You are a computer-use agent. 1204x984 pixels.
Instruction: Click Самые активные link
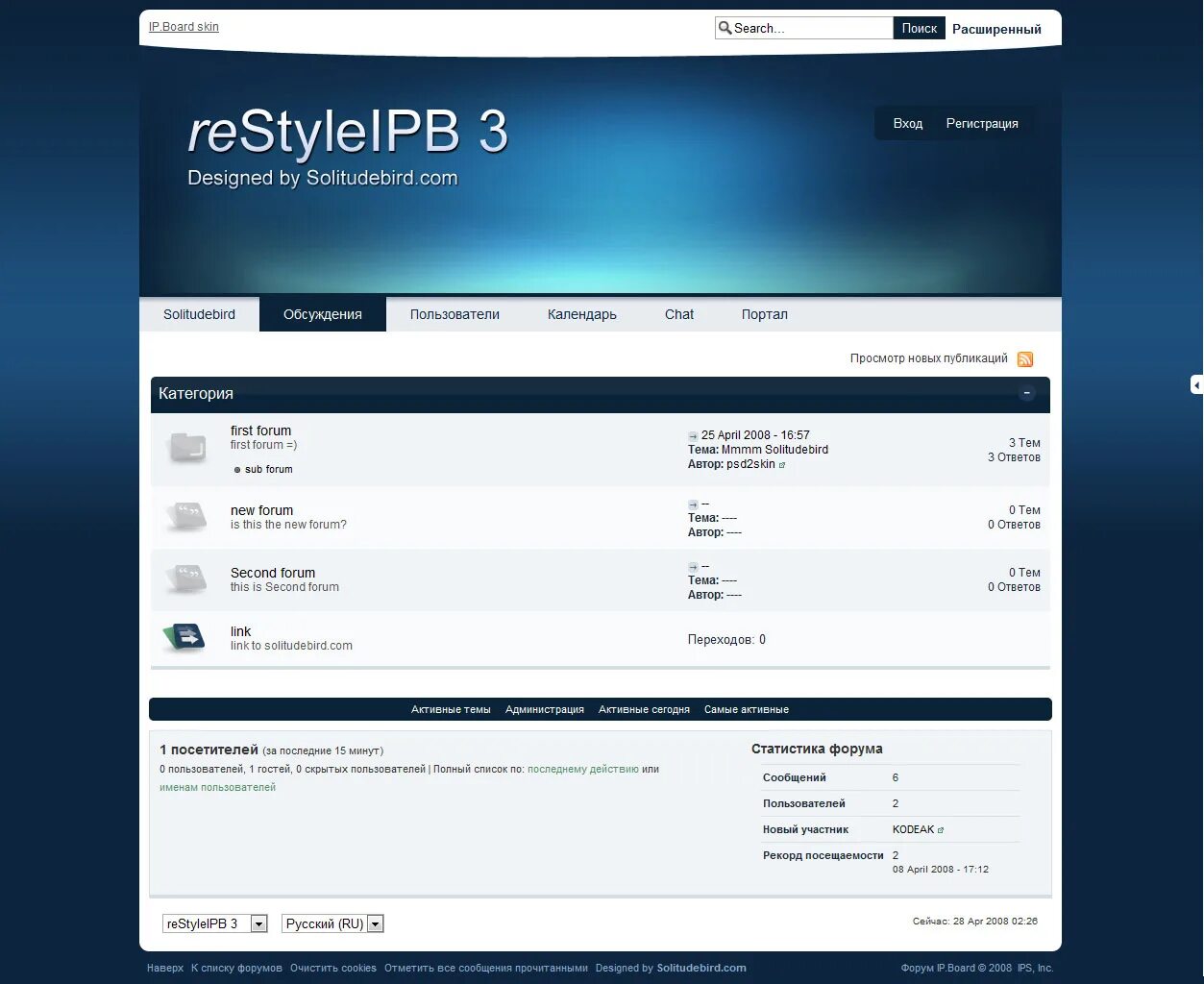pos(747,710)
